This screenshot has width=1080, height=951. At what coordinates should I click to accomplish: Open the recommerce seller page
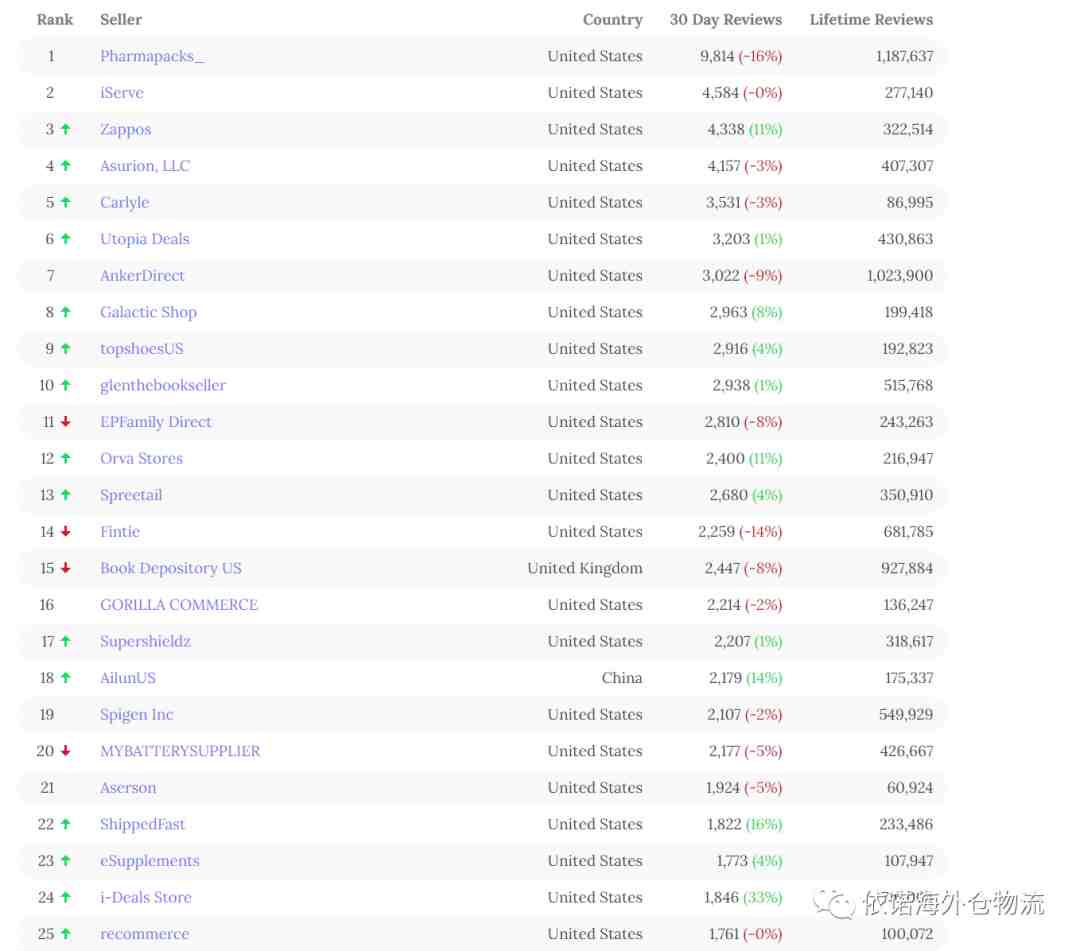pyautogui.click(x=145, y=934)
